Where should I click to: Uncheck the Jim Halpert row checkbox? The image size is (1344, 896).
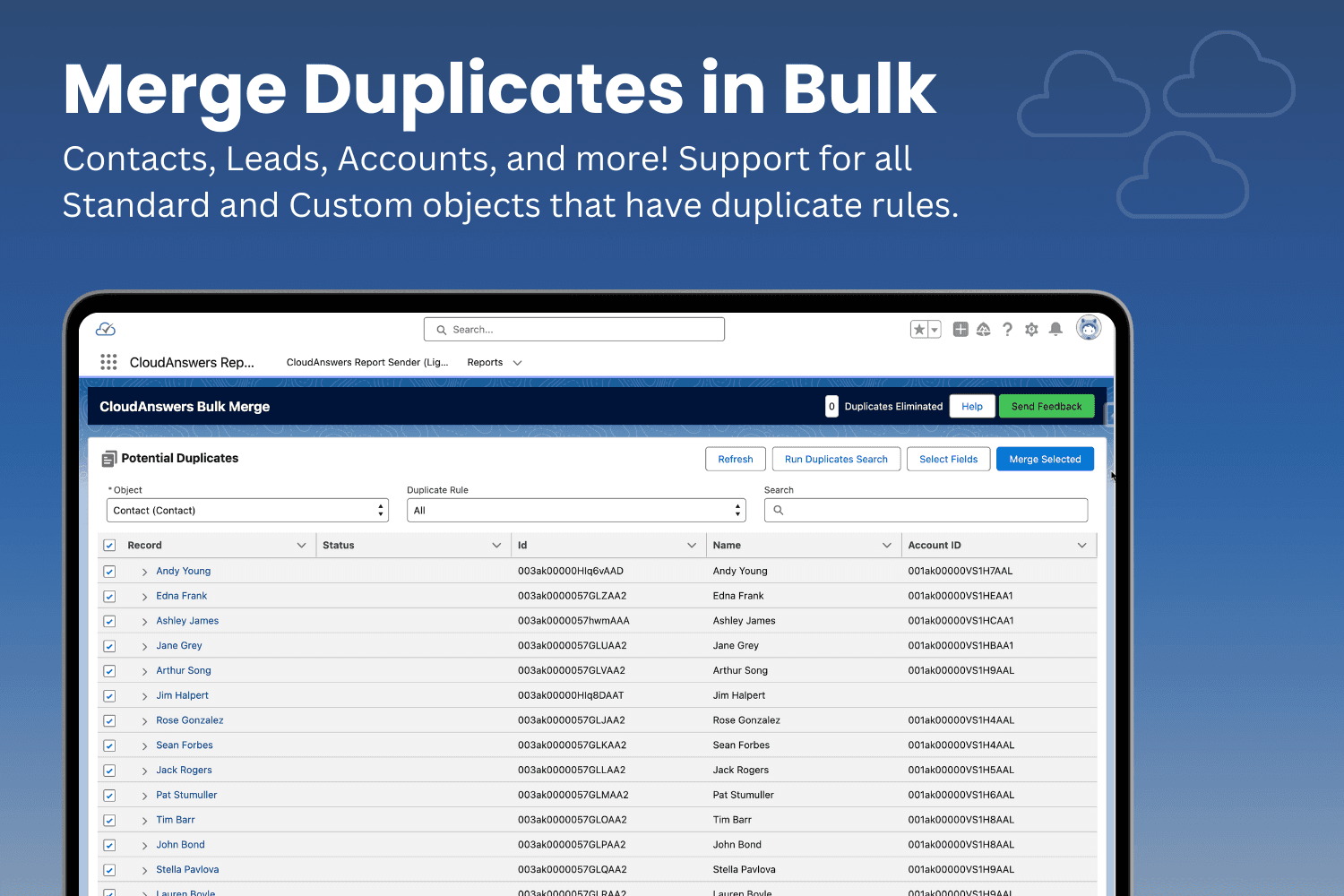tap(109, 696)
